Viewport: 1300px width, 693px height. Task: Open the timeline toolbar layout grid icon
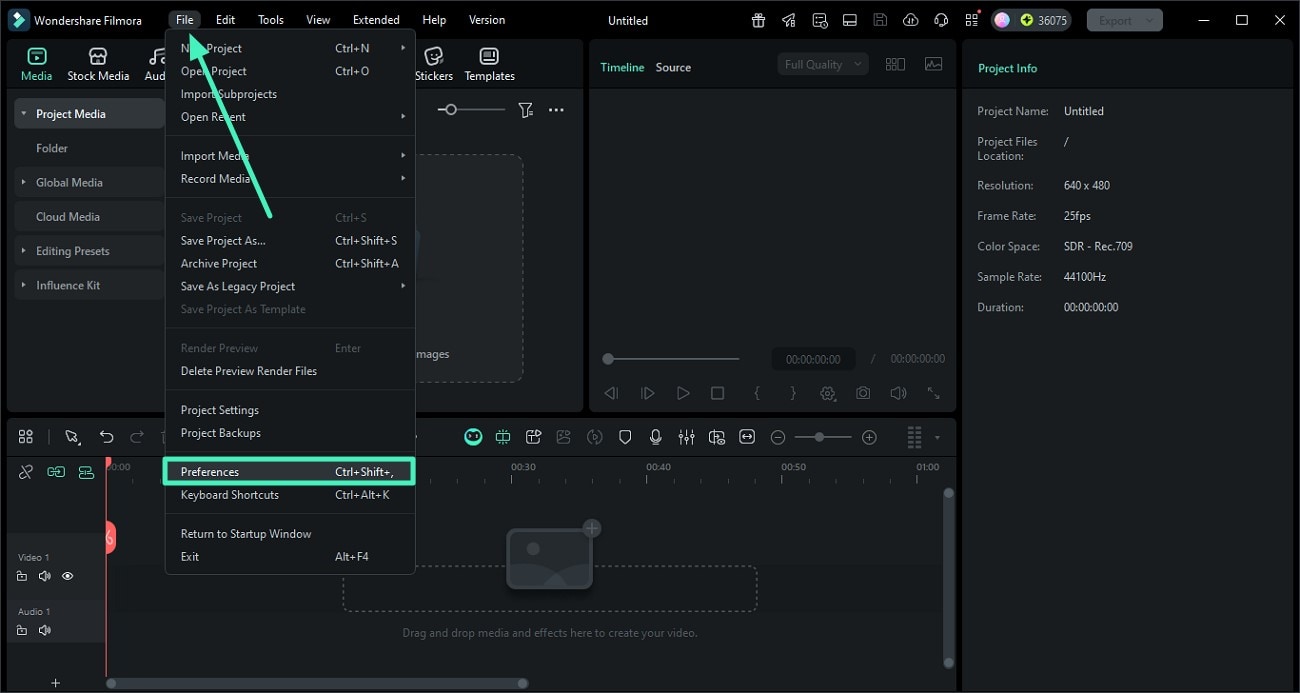[x=26, y=437]
